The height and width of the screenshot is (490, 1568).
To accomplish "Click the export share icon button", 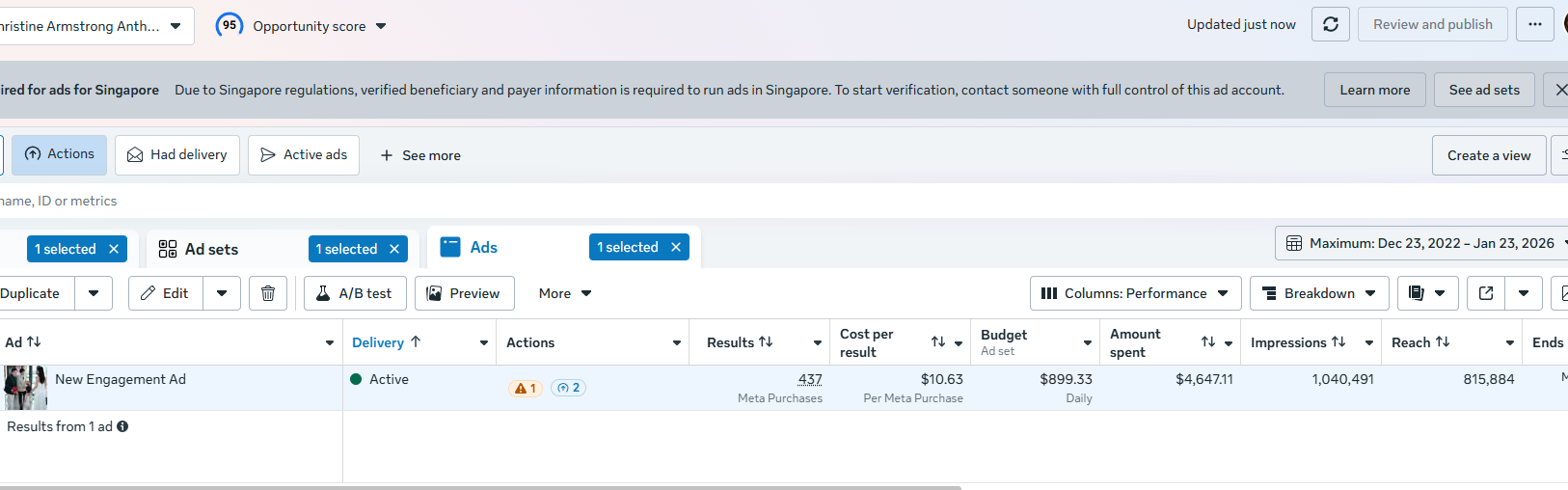I will 1486,293.
